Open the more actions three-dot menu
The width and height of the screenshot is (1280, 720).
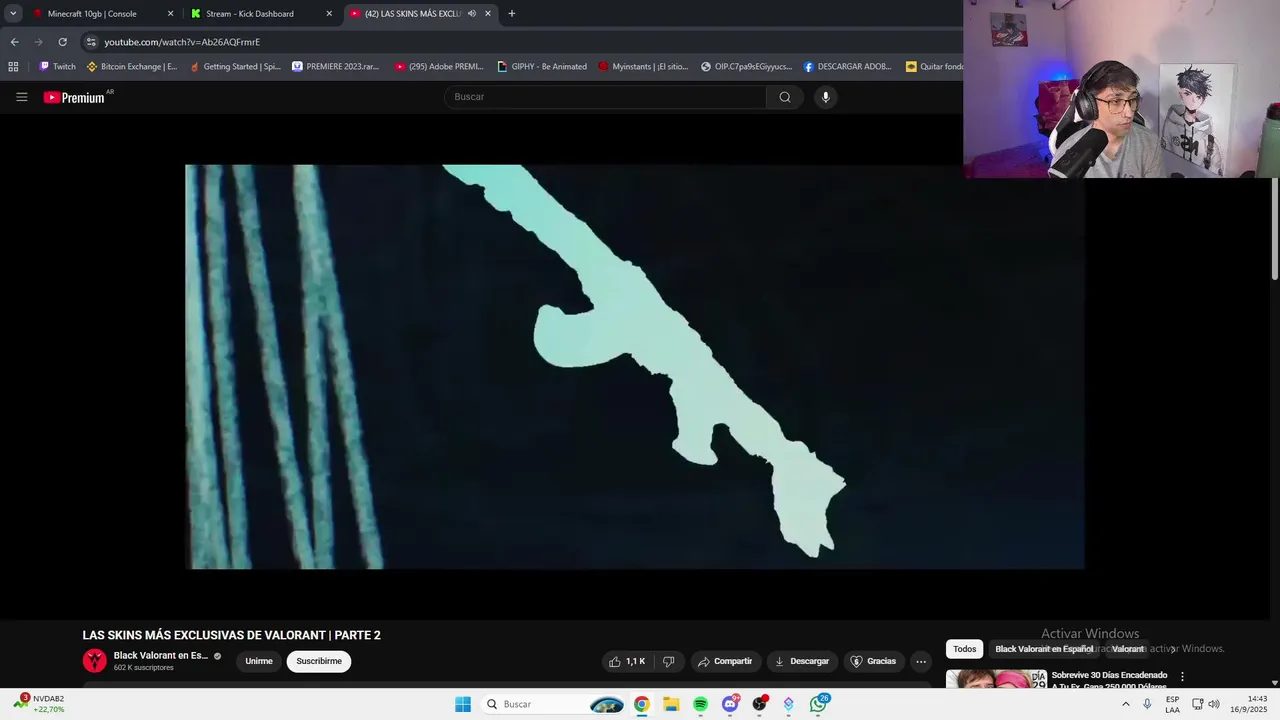(921, 661)
